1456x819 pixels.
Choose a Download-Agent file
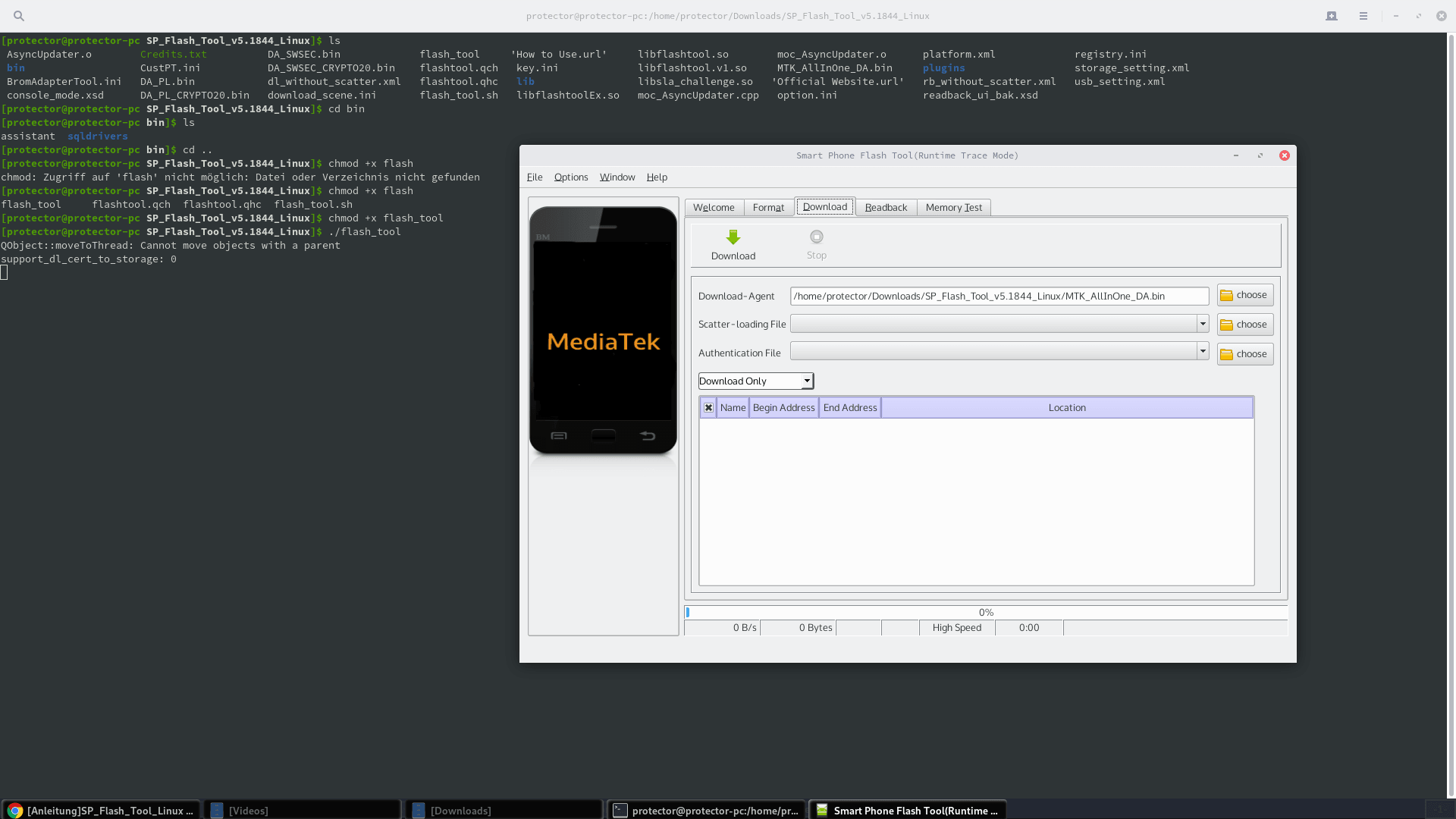click(x=1244, y=295)
